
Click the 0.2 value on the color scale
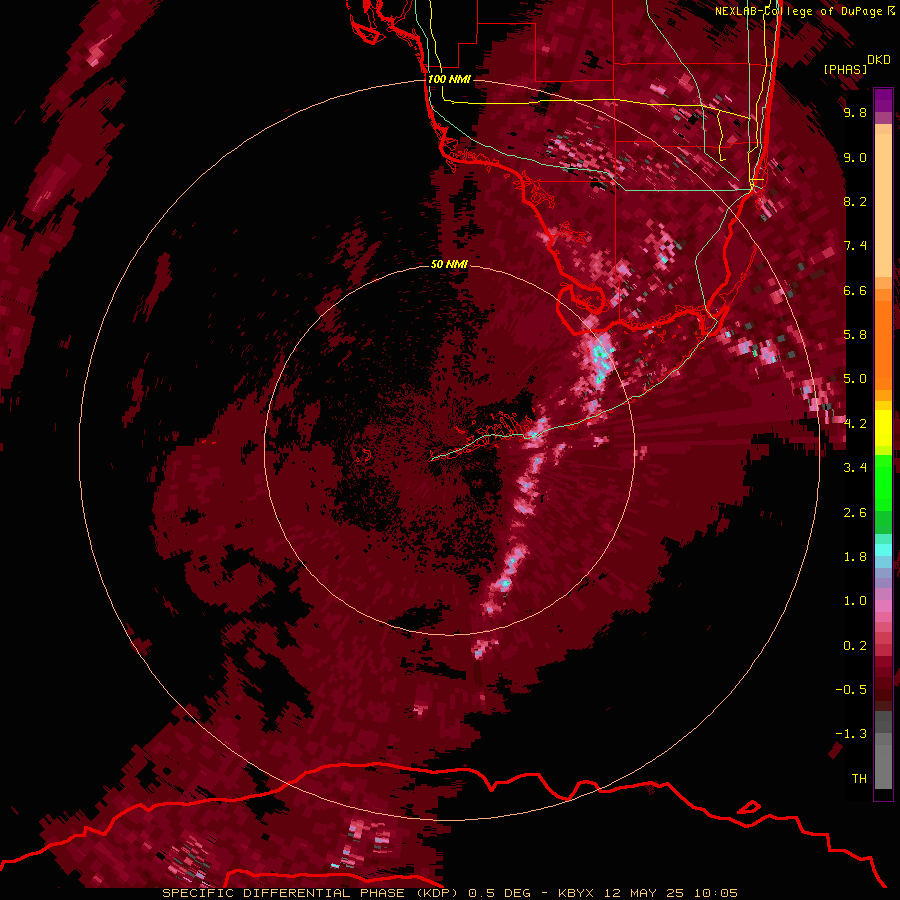click(x=855, y=646)
